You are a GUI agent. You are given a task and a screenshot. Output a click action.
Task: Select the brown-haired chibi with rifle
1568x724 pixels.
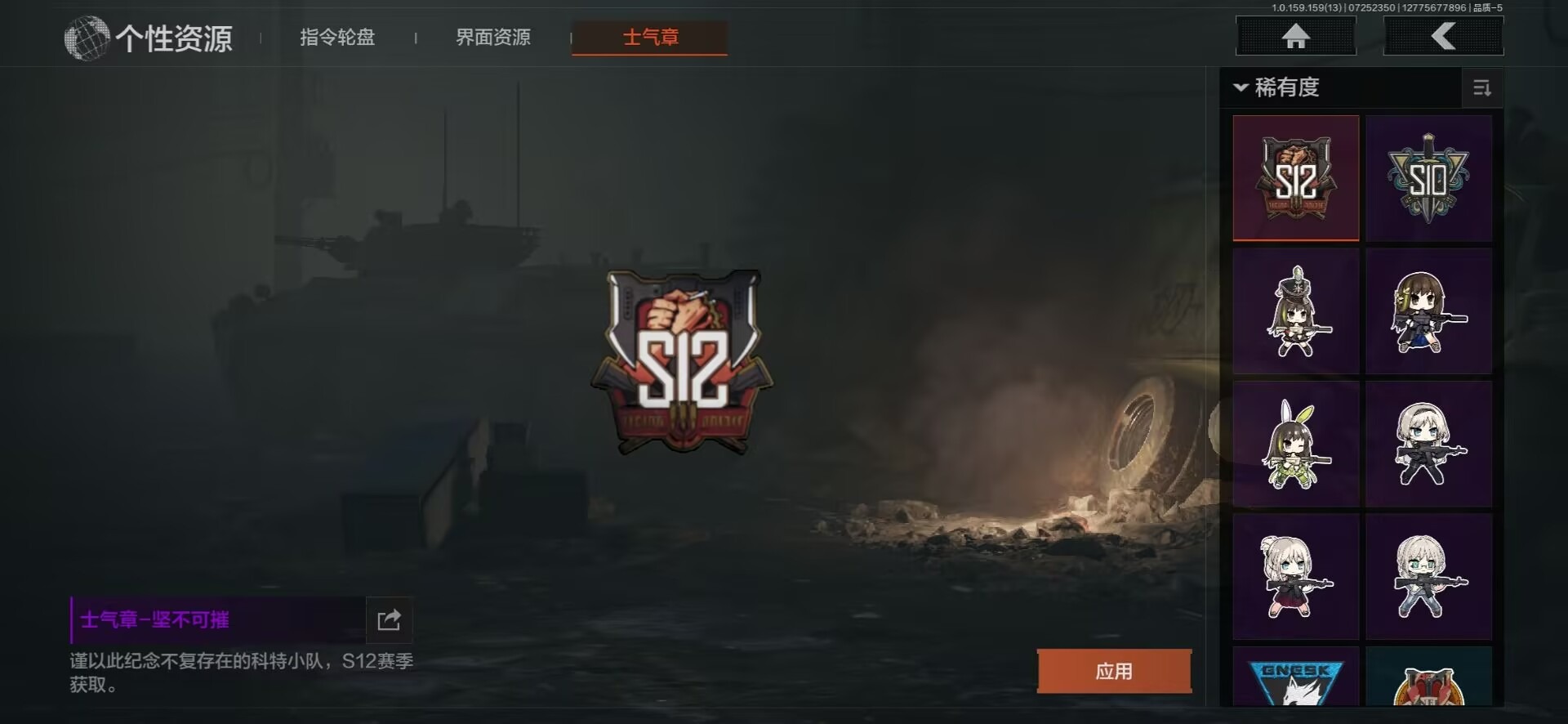point(1429,311)
